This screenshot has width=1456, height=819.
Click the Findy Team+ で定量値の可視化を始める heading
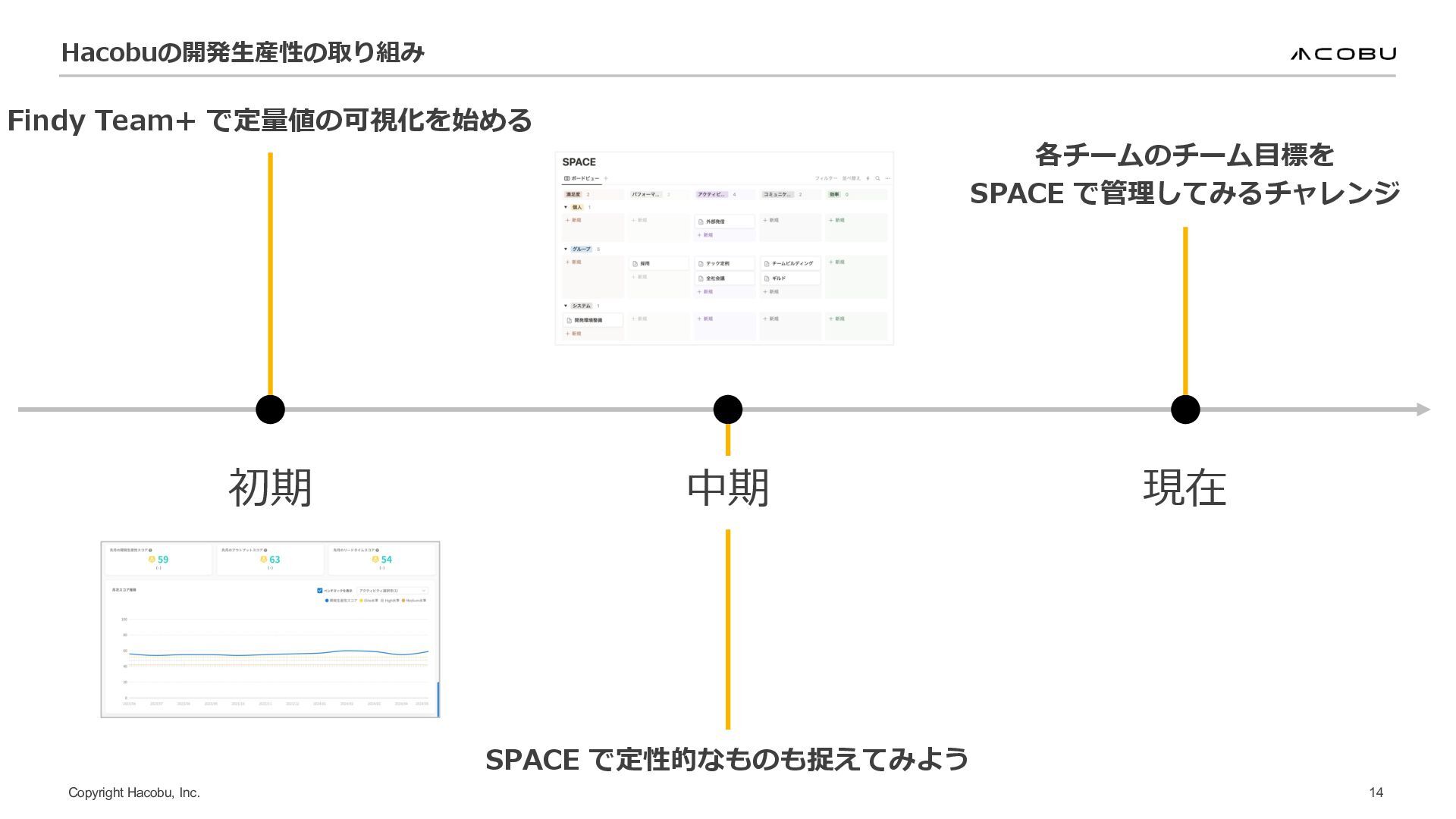(x=270, y=120)
